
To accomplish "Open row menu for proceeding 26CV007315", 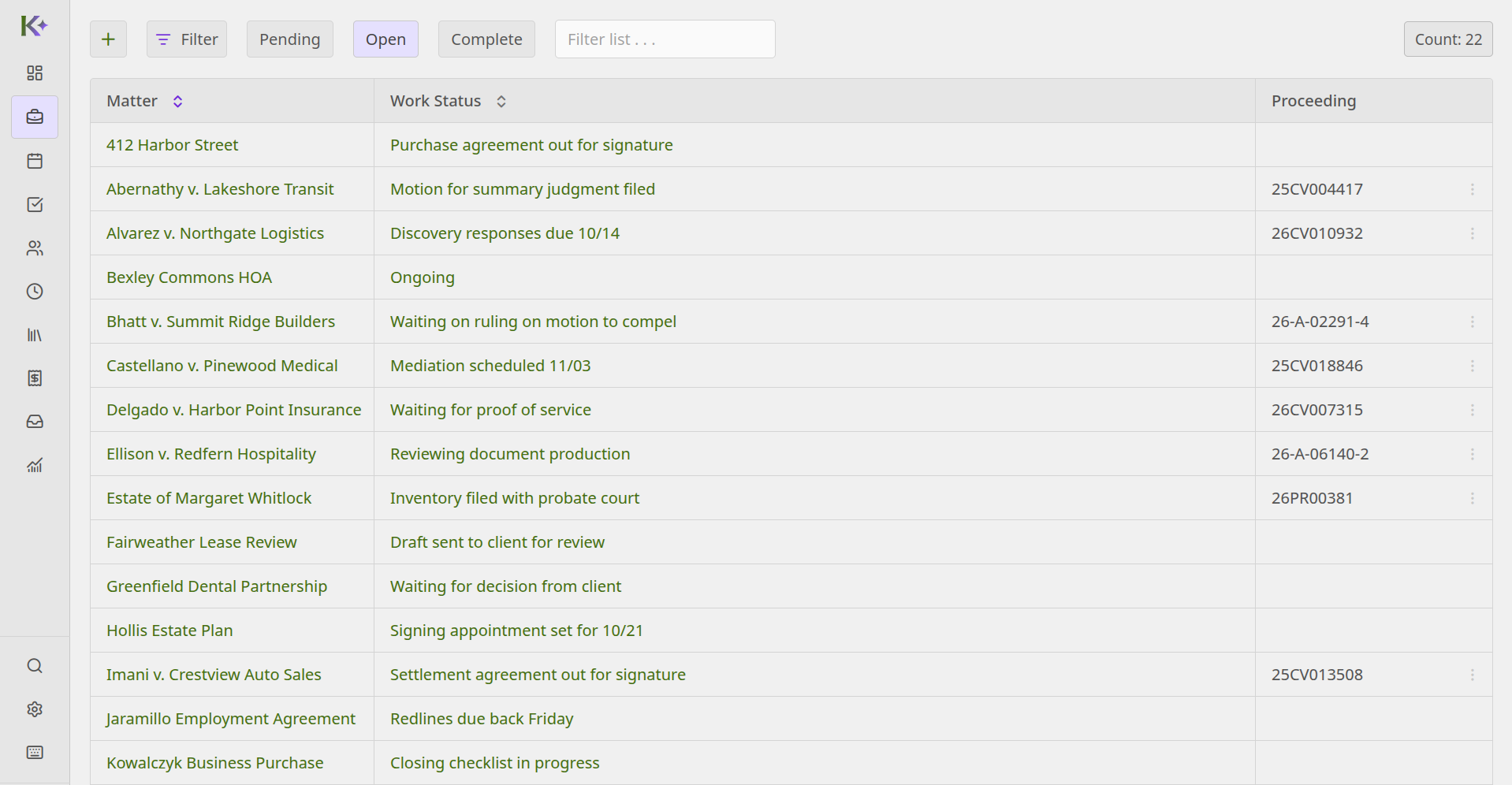I will click(1473, 410).
